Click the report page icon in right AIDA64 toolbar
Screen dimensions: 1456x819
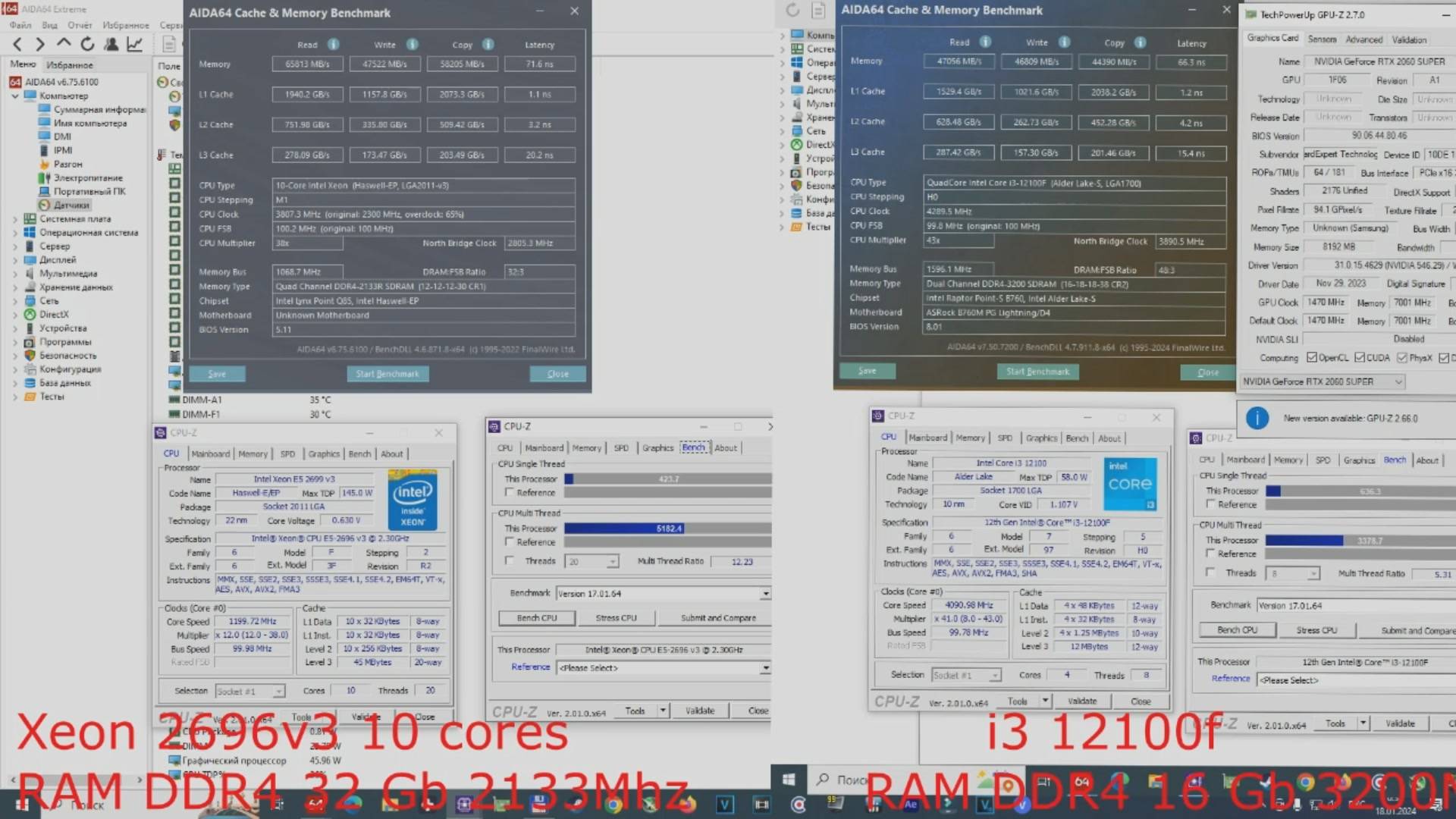818,10
